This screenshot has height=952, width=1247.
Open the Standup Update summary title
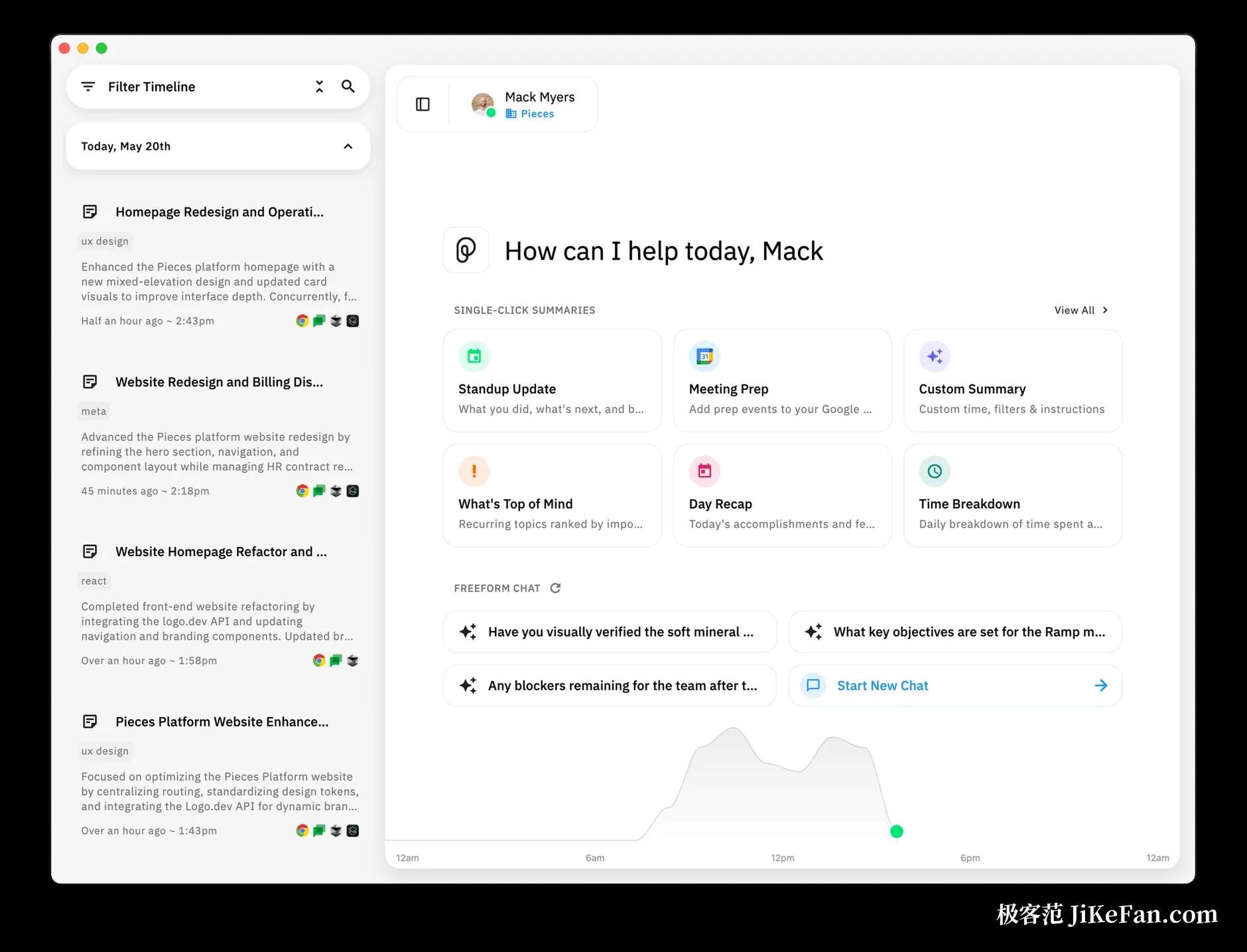[x=507, y=389]
